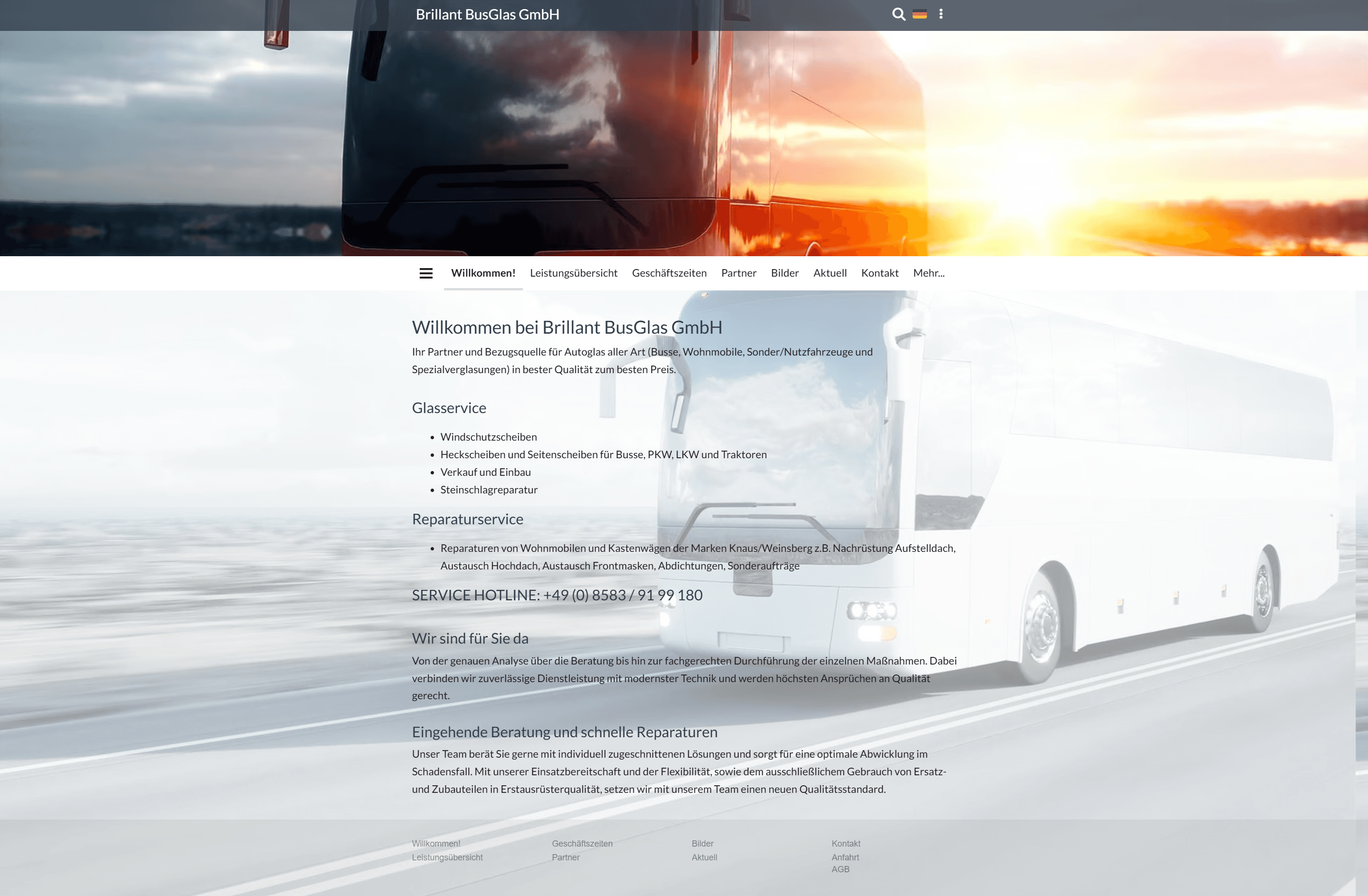Click the Reparaturservice heading
Viewport: 1368px width, 896px height.
click(x=467, y=519)
